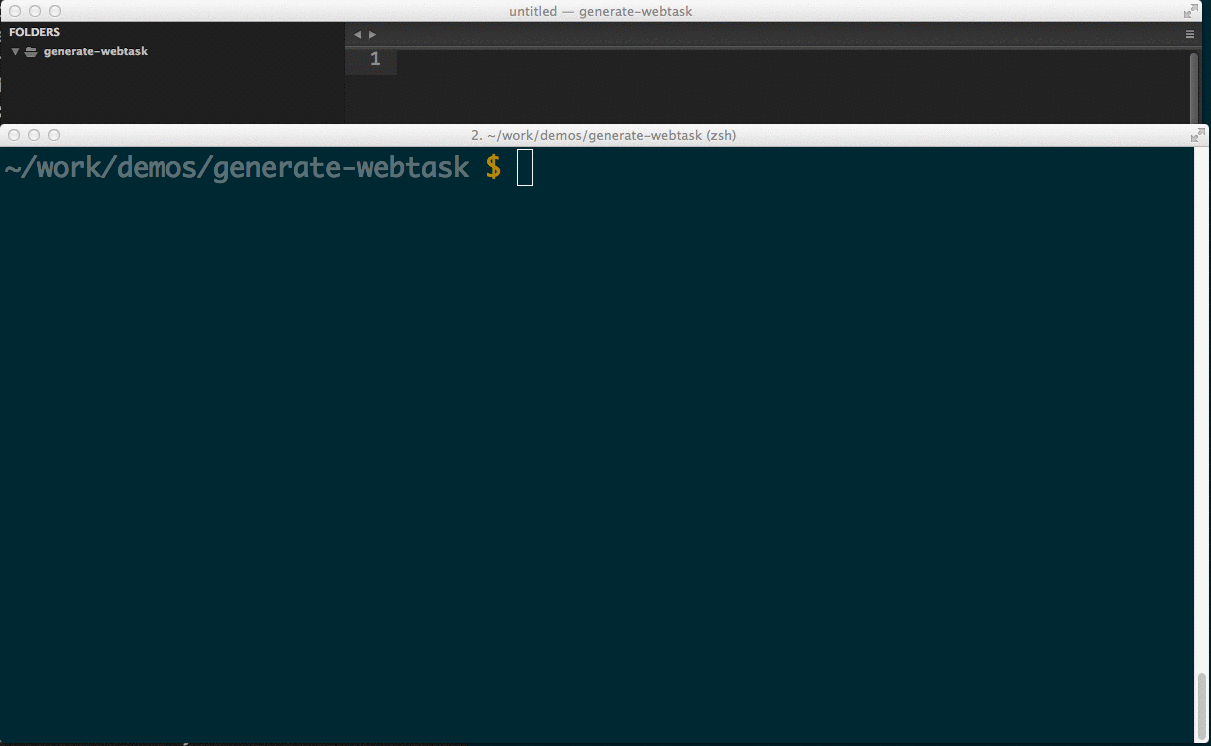Click the yellow $ prompt symbol
Viewport: 1211px width, 746px height.
pyautogui.click(x=493, y=167)
